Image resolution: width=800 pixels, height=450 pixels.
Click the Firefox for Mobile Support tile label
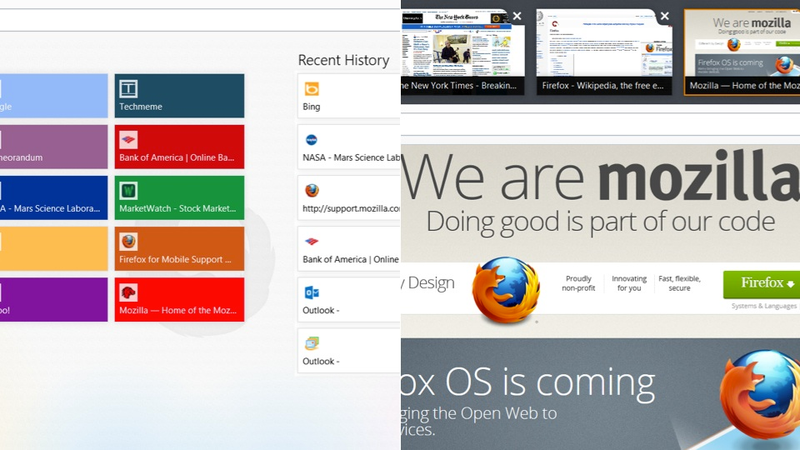[x=175, y=259]
